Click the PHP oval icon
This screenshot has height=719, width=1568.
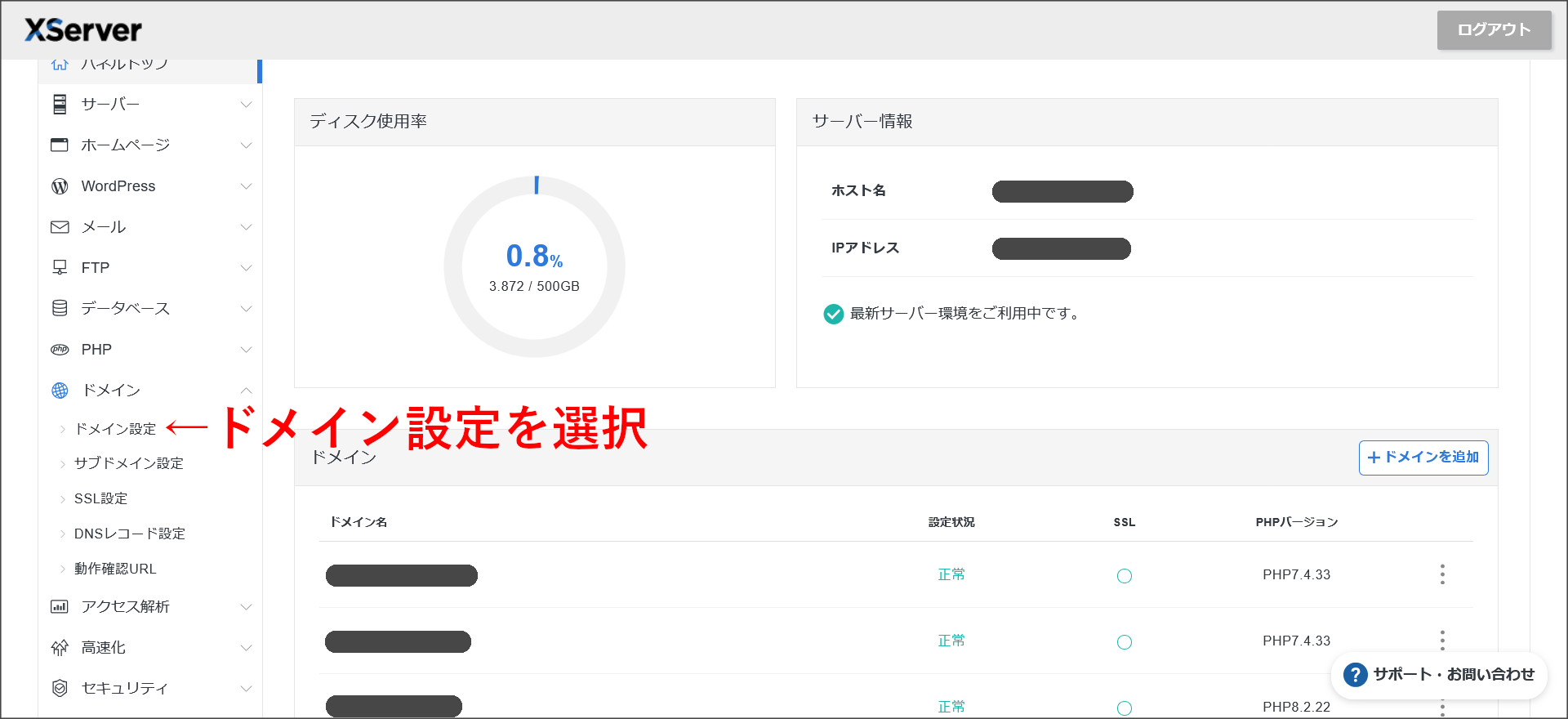(x=60, y=350)
